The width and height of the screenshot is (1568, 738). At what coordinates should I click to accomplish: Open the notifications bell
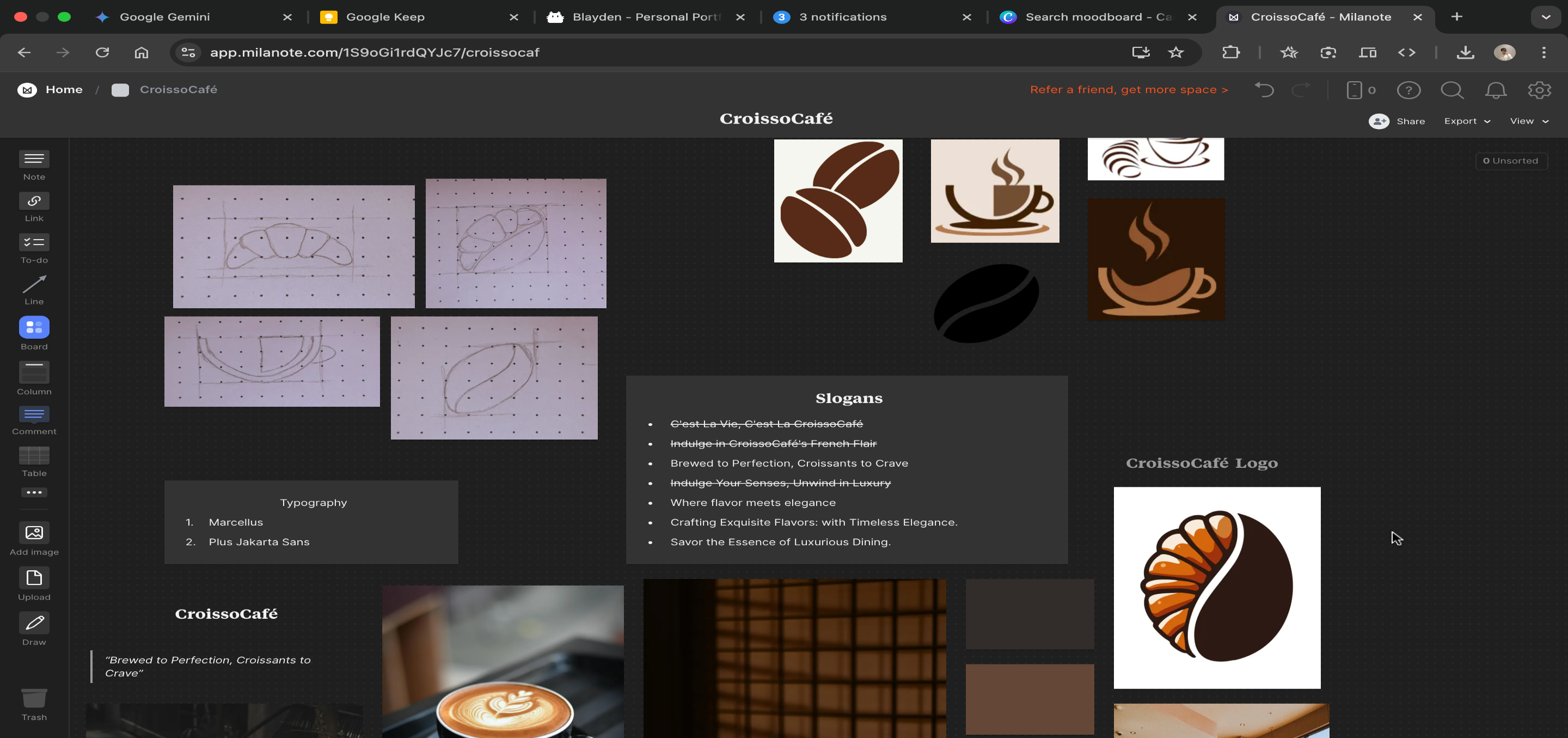pyautogui.click(x=1496, y=90)
